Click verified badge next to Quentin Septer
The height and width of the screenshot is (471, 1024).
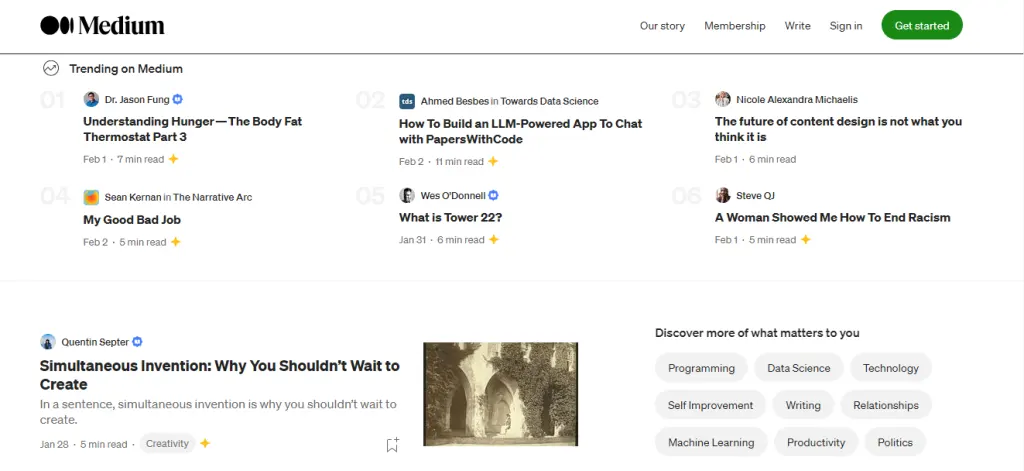tap(137, 342)
